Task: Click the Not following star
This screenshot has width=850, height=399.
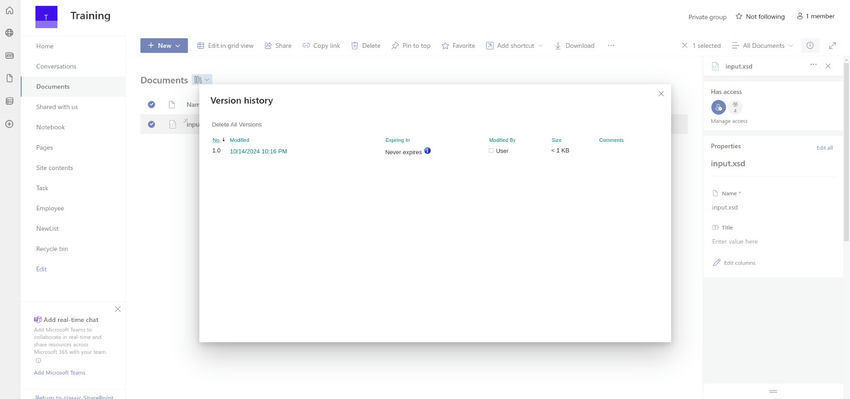Action: pos(739,16)
